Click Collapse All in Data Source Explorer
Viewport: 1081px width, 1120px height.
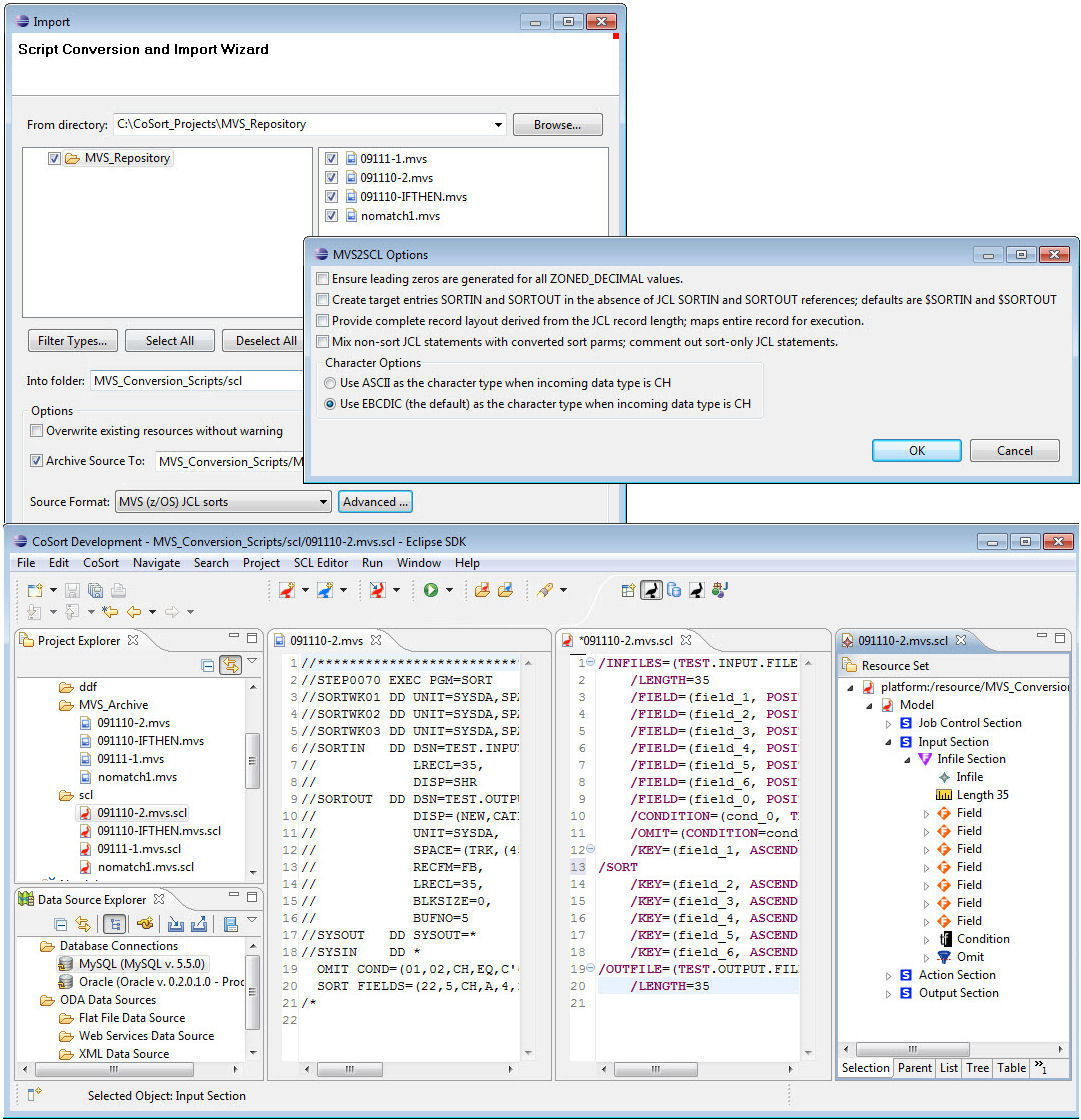click(61, 924)
